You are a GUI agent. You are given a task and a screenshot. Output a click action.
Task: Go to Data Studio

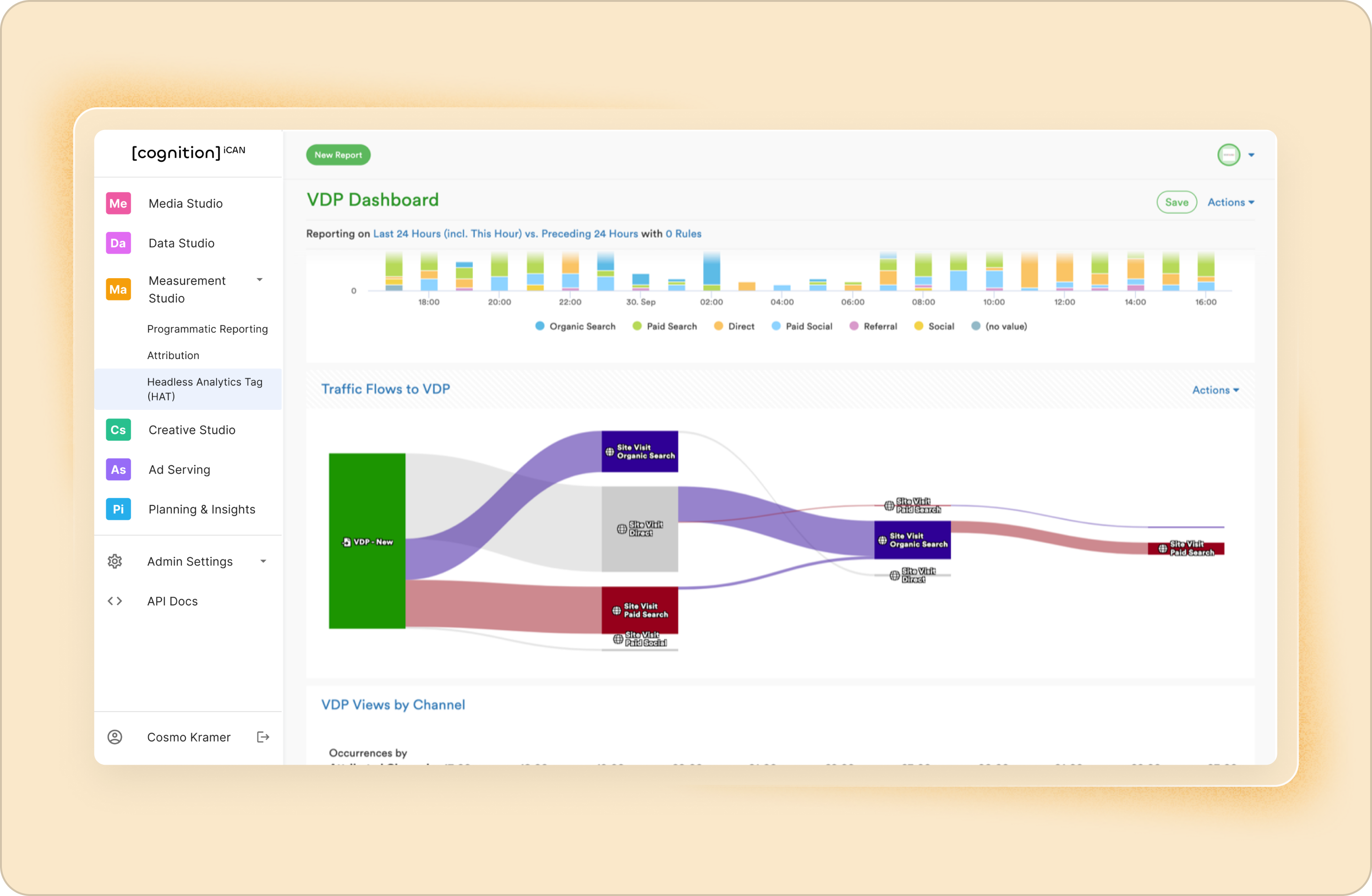182,243
